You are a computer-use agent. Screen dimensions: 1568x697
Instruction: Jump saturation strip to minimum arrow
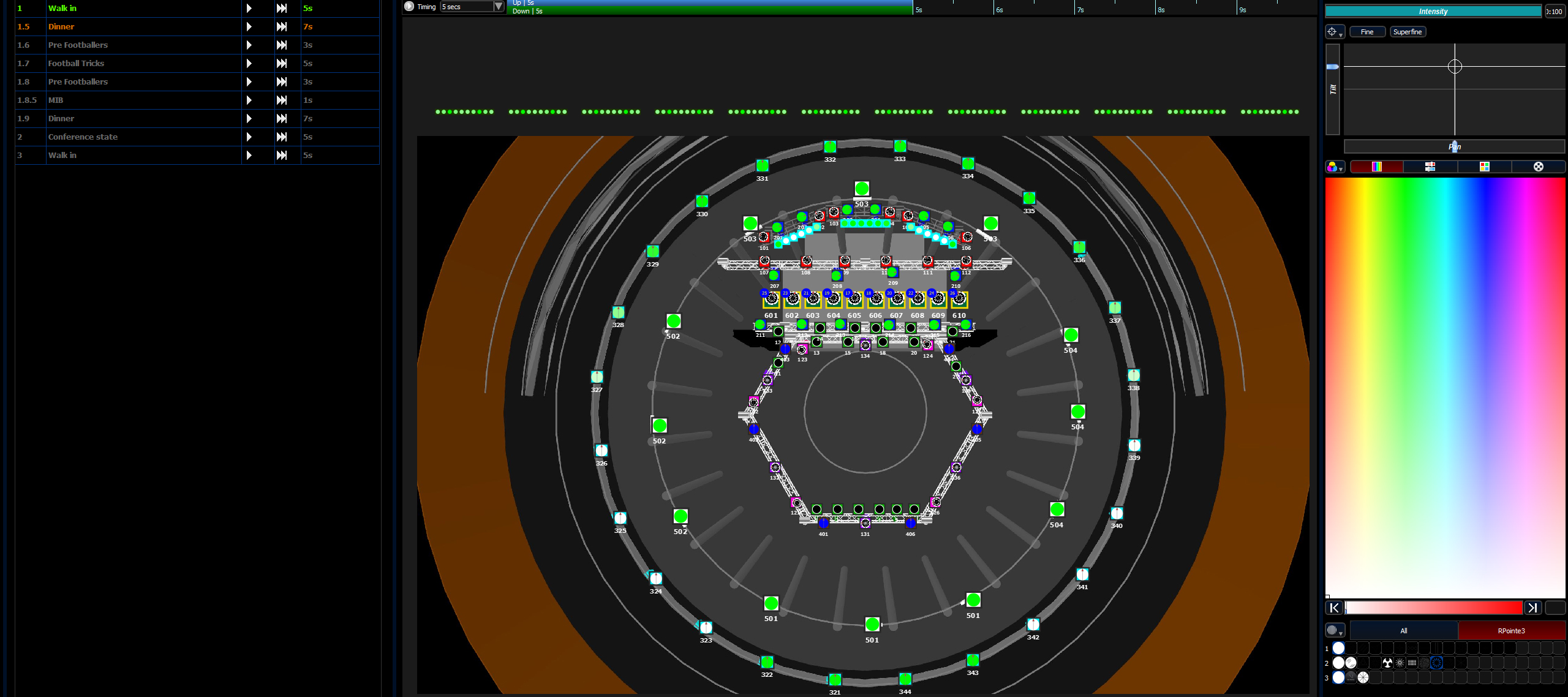[x=1334, y=608]
